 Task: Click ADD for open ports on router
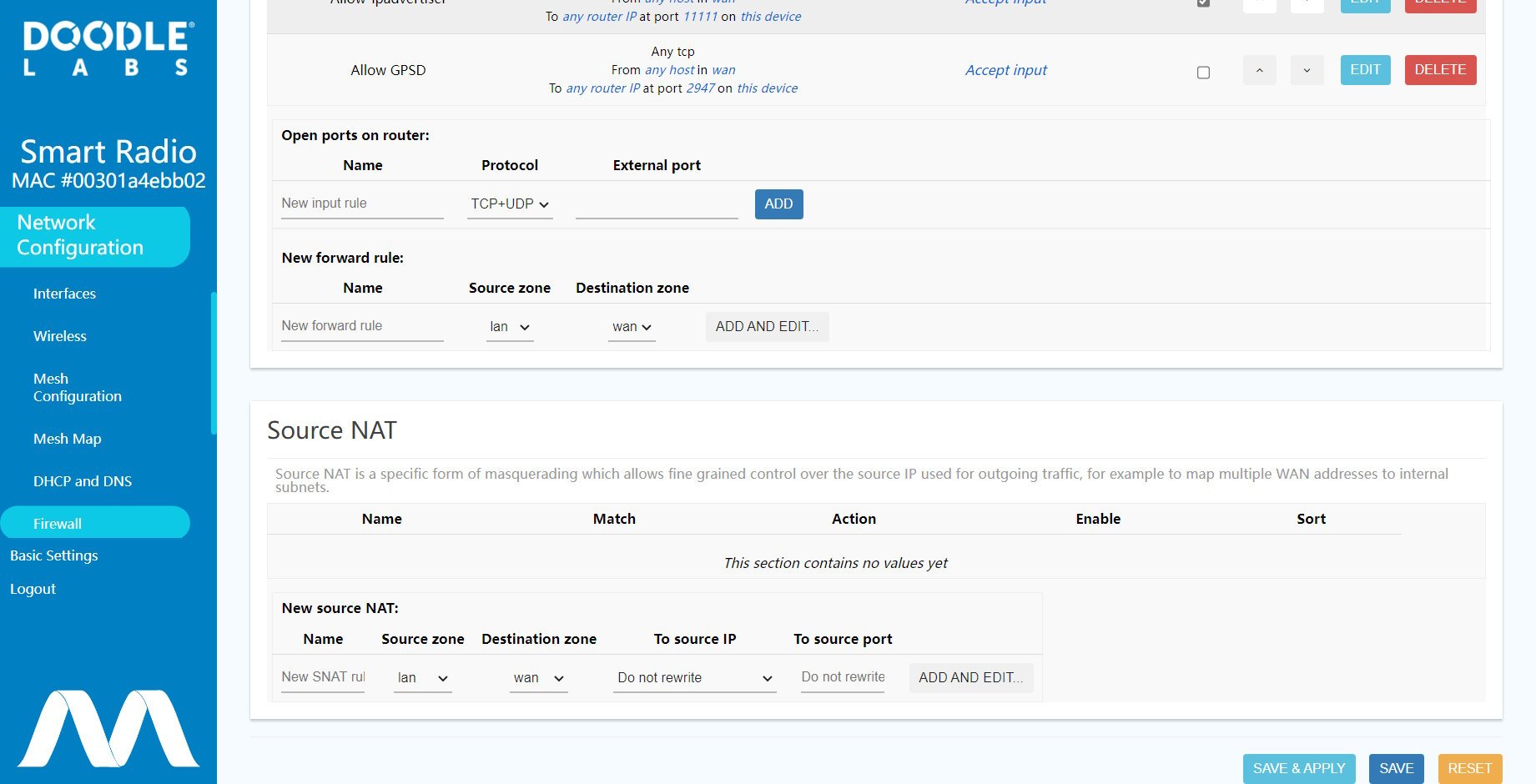pos(778,204)
